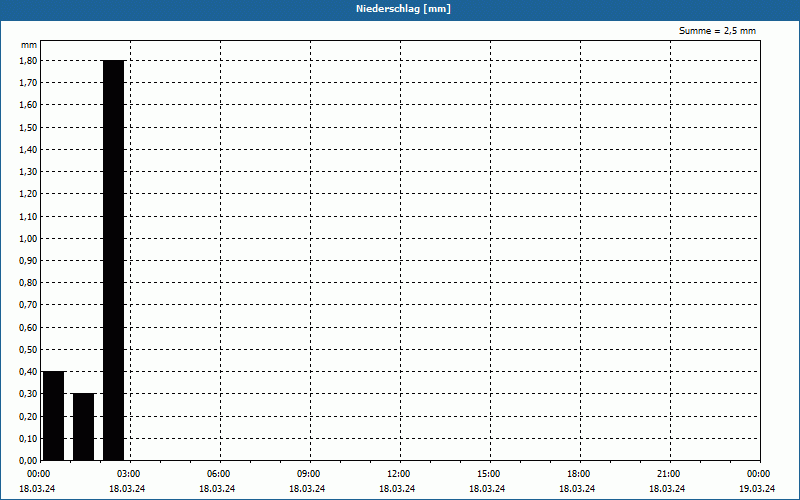This screenshot has height=500, width=800.
Task: Select the 1,80 y-axis value
Action: click(28, 60)
